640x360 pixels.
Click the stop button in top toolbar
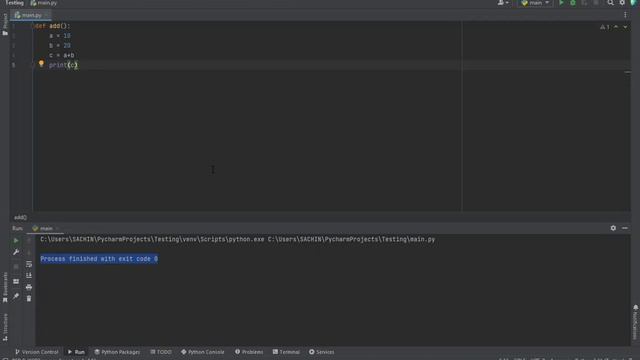(x=596, y=3)
